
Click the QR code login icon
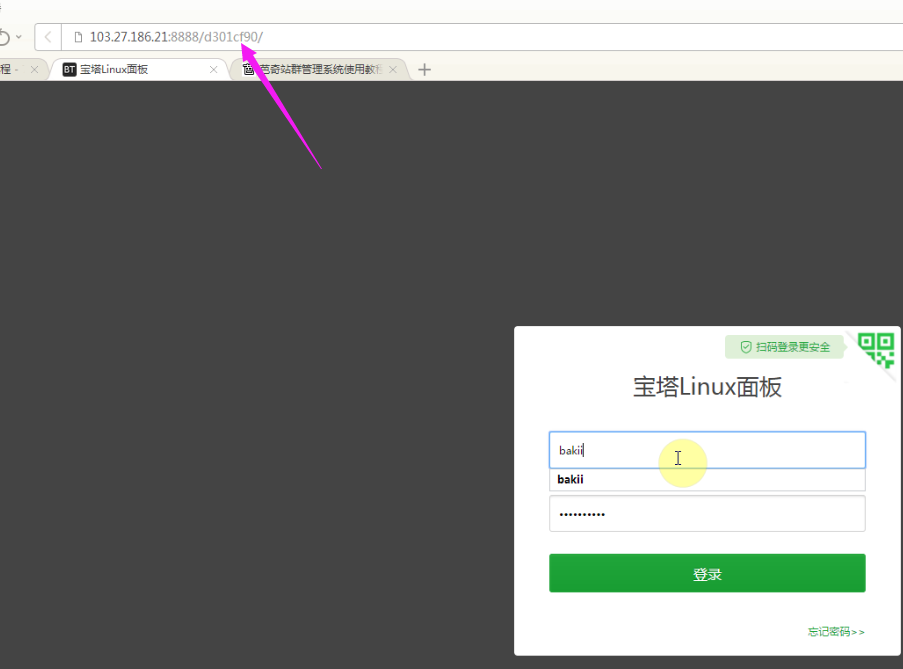coord(876,349)
